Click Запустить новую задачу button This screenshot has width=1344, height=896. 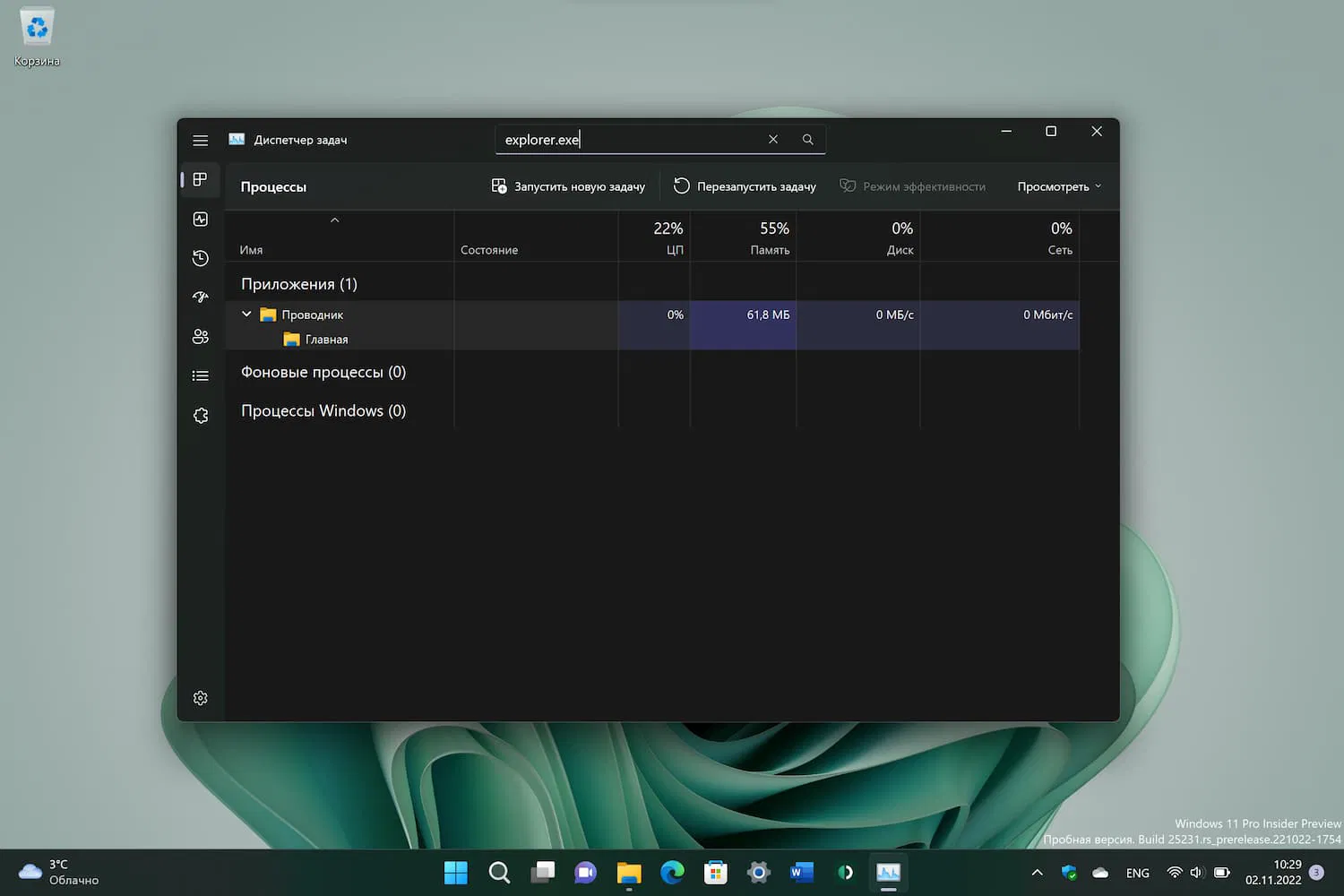(568, 186)
